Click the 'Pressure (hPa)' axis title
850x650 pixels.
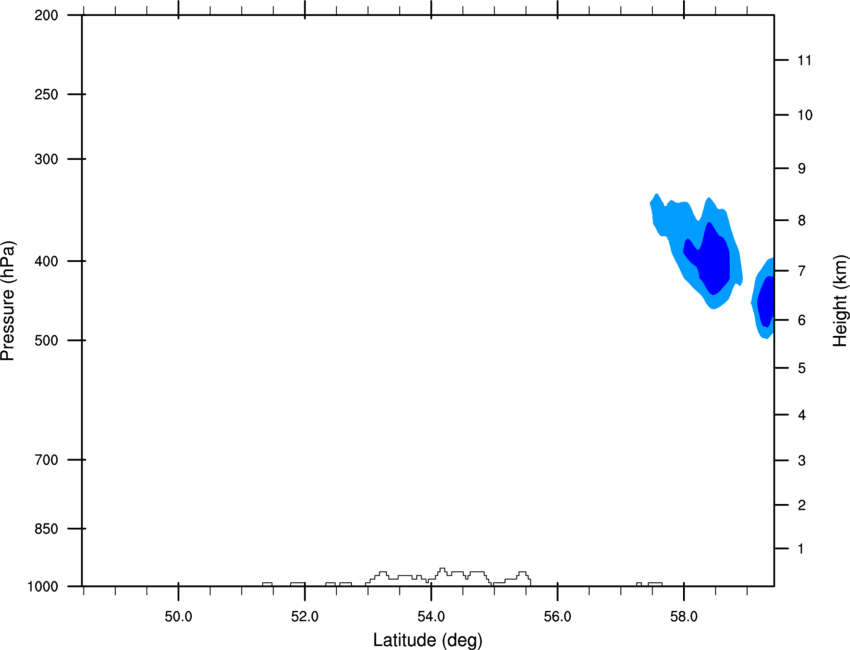pos(8,301)
